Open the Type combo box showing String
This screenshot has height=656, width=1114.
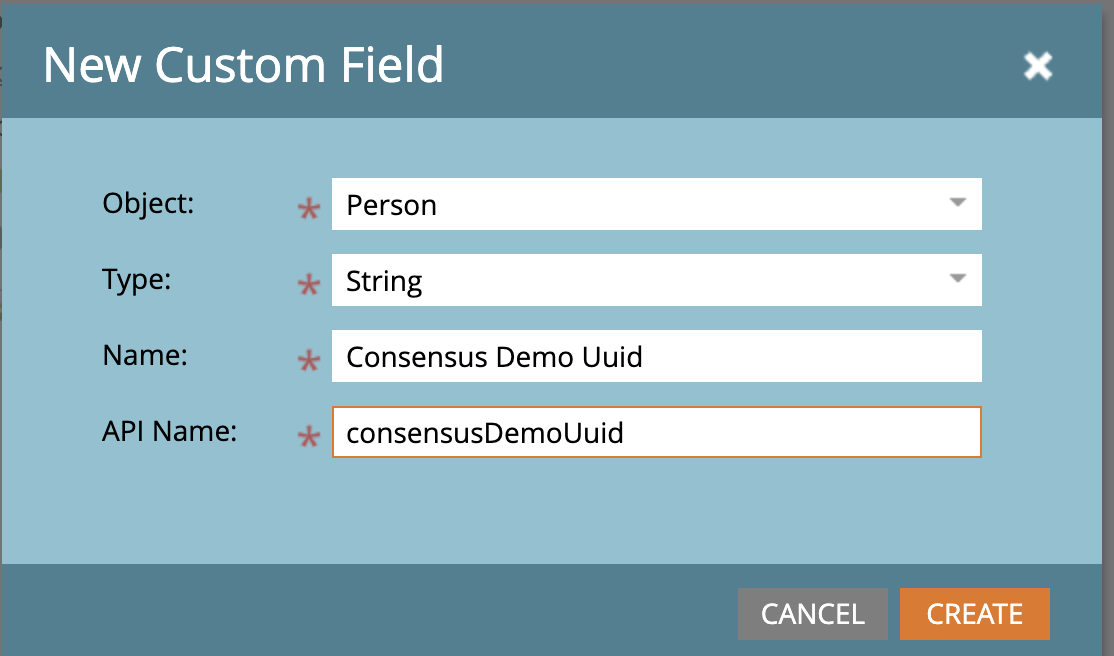tap(656, 280)
